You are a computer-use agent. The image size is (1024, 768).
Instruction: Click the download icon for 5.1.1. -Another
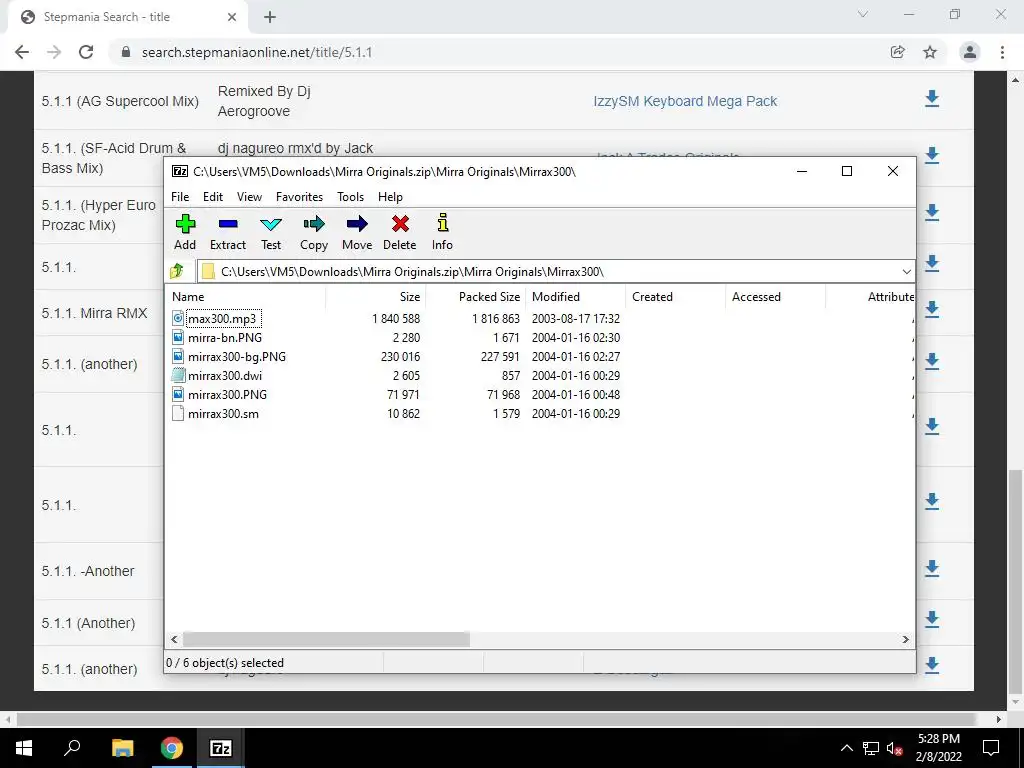tap(932, 568)
